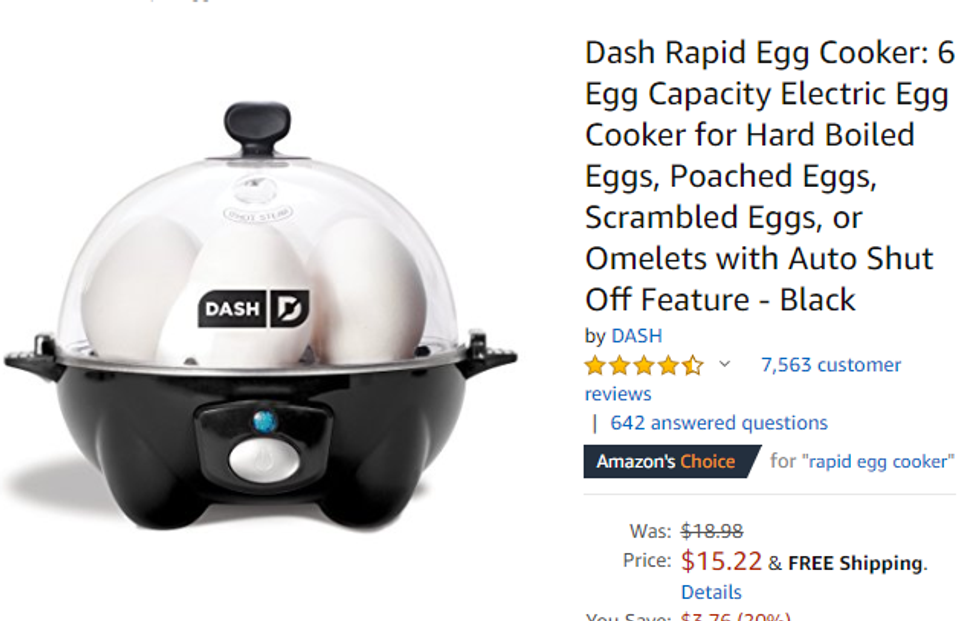The width and height of the screenshot is (980, 621).
Task: Open the DASH brand link
Action: (636, 336)
